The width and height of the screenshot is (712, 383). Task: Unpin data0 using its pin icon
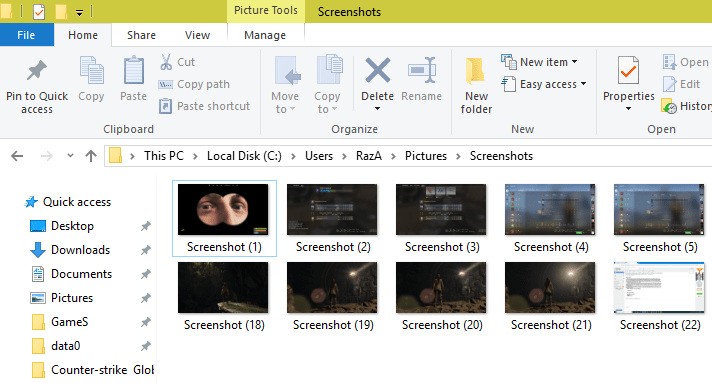coord(145,346)
